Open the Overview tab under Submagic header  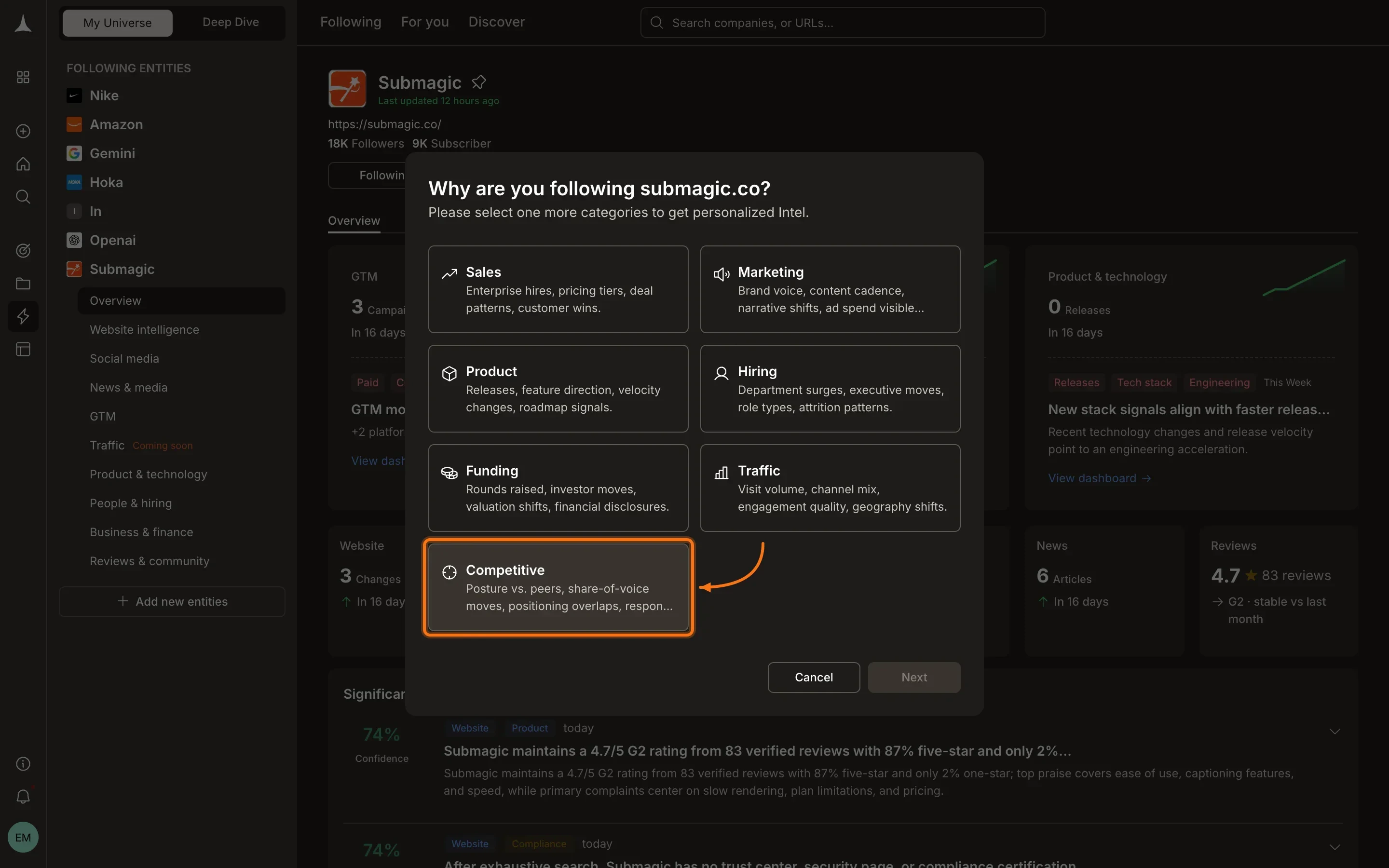[354, 221]
